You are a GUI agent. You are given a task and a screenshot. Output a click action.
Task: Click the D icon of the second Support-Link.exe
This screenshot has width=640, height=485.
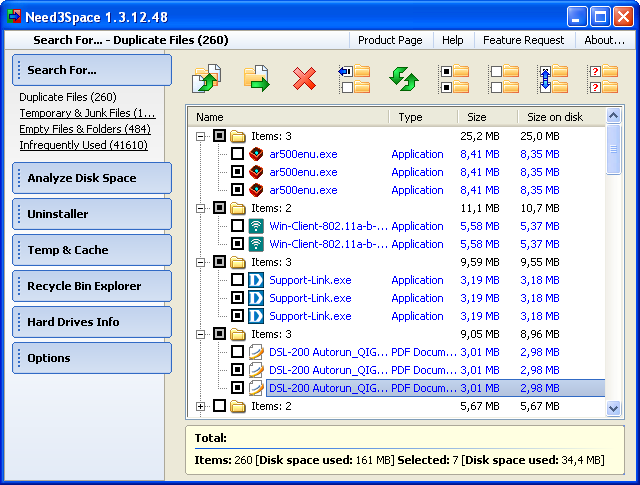click(256, 298)
